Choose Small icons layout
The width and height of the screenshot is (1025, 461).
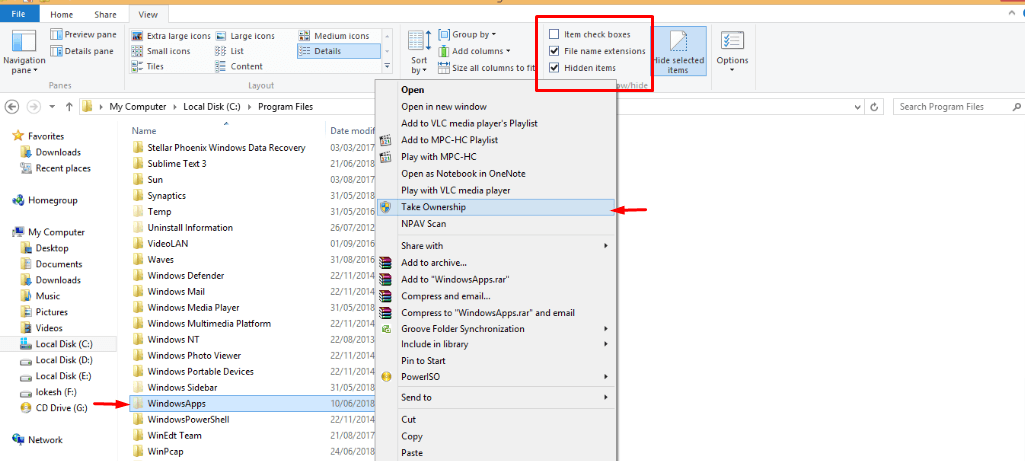[x=161, y=51]
